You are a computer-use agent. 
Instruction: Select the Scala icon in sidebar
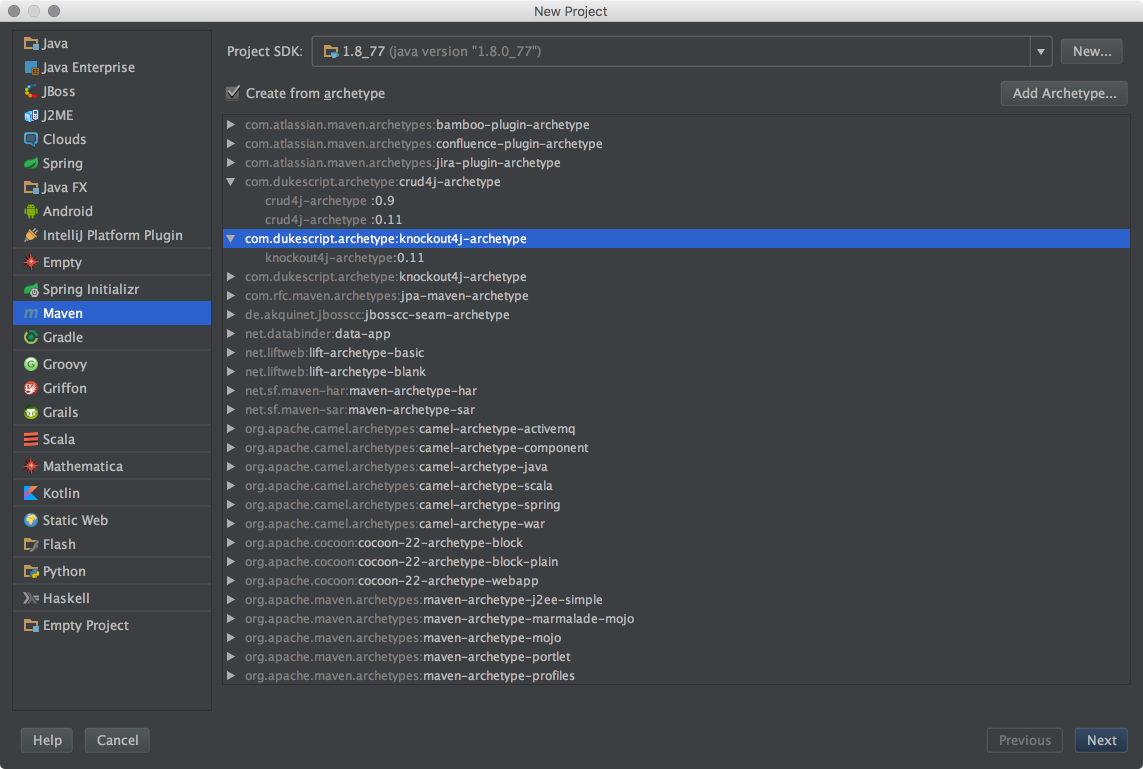(x=31, y=440)
